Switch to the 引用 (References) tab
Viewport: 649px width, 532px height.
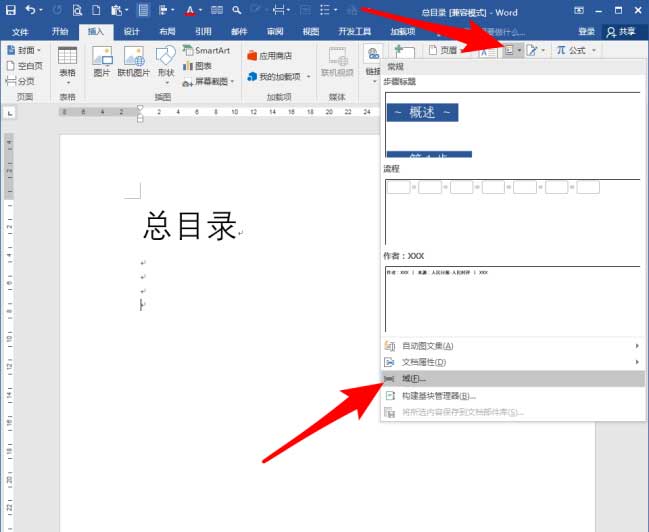pyautogui.click(x=203, y=31)
